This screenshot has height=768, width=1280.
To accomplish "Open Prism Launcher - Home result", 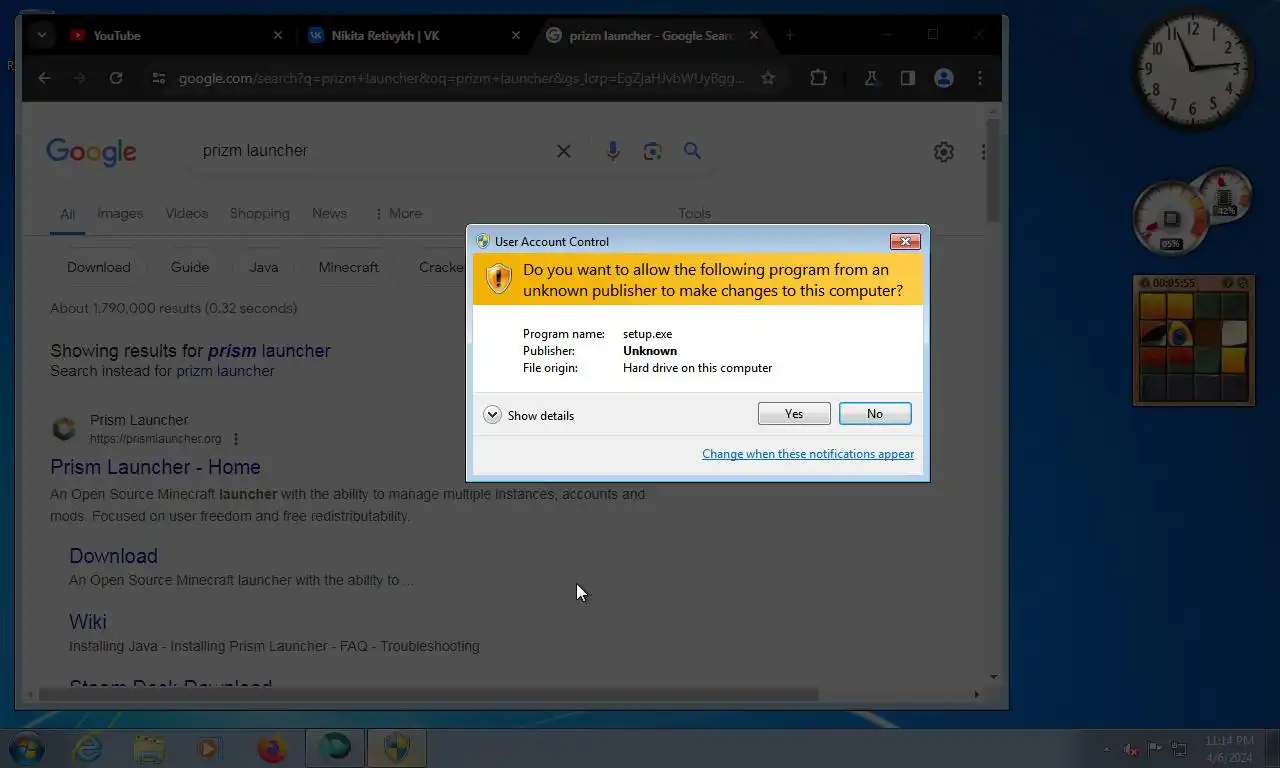I will [x=155, y=467].
